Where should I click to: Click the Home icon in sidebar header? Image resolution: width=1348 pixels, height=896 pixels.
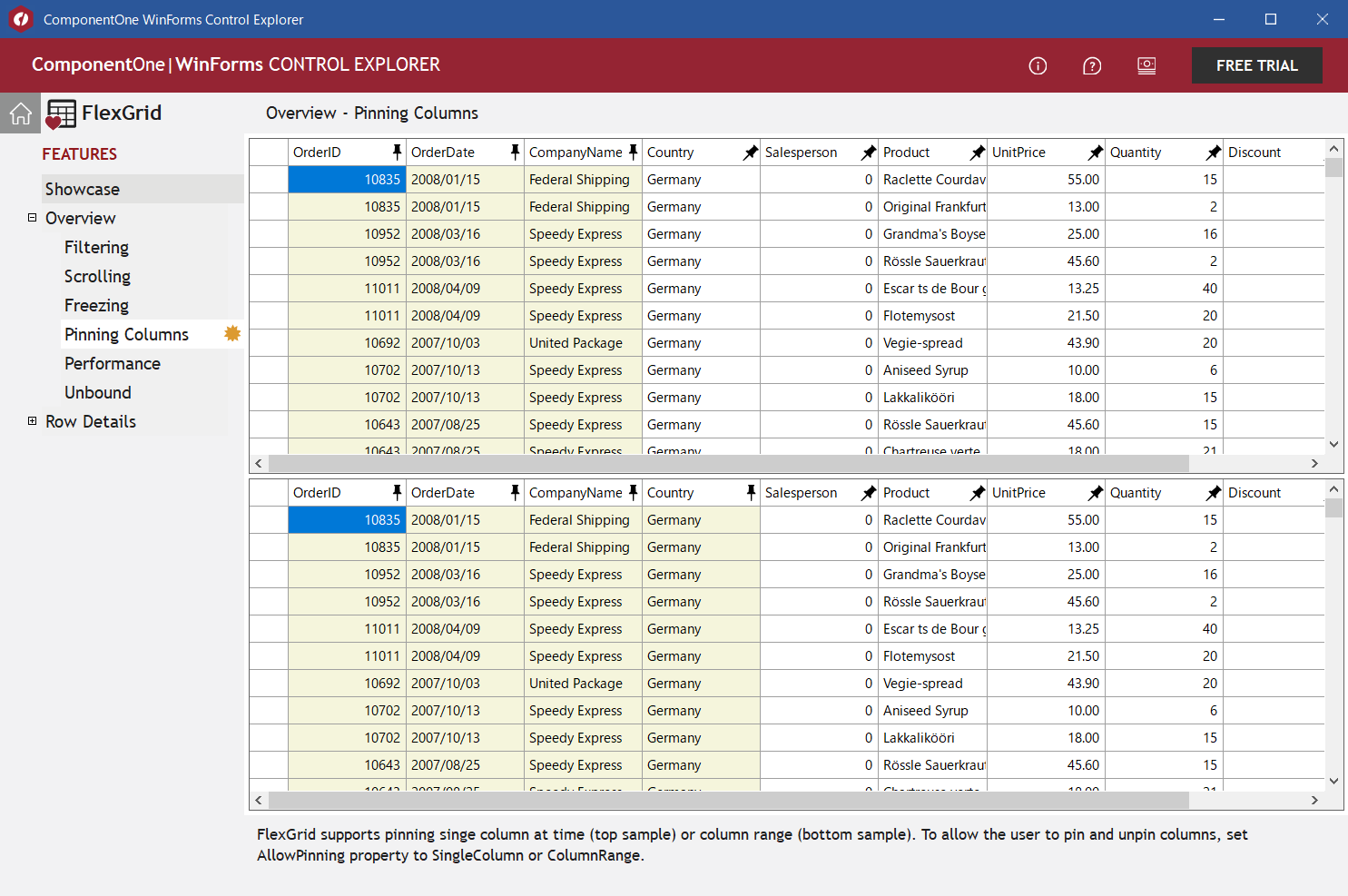[x=20, y=113]
